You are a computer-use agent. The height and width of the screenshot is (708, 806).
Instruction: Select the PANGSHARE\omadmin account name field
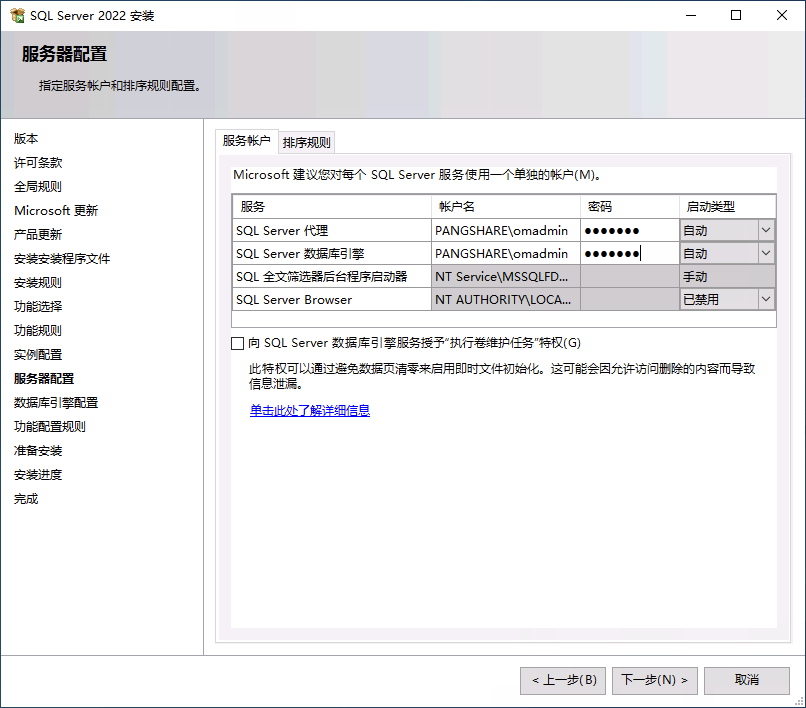click(x=505, y=229)
